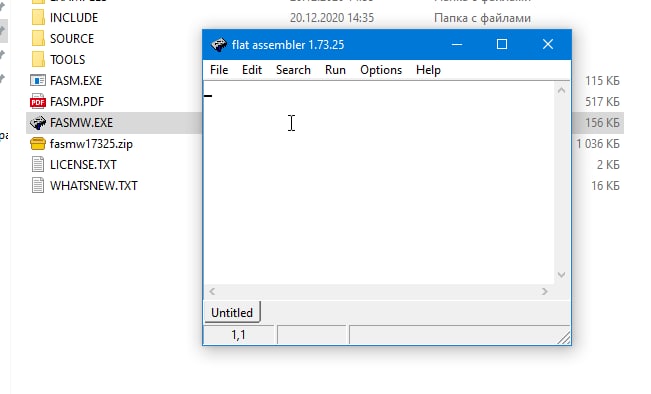Click the FASM.PDF file name
The width and height of the screenshot is (651, 394).
point(77,102)
